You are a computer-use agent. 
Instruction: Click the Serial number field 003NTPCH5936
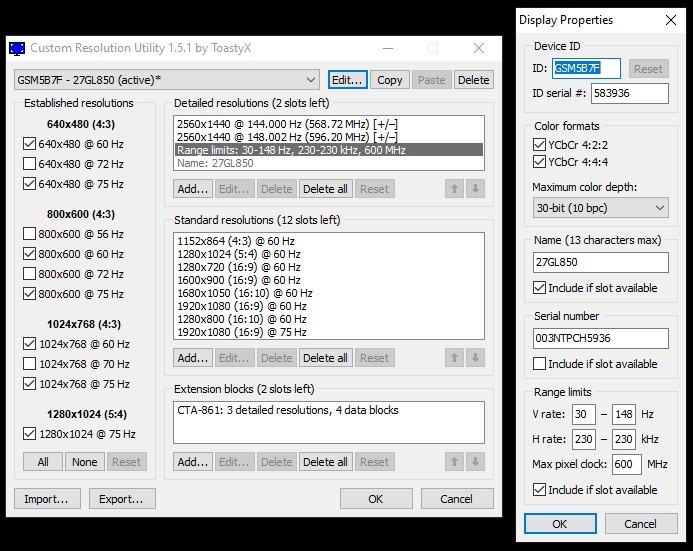(601, 338)
